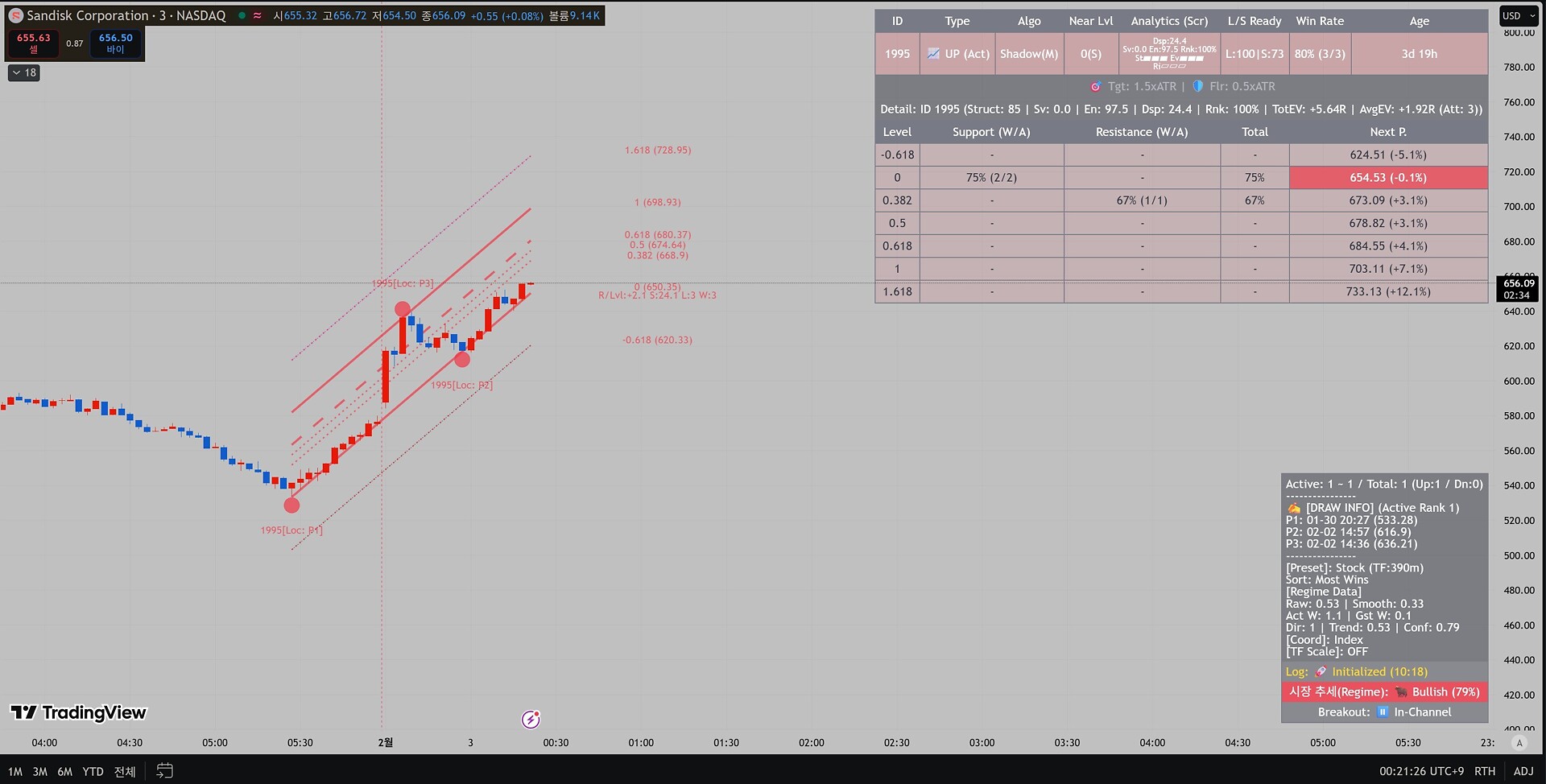Click the current price label 656.09
The height and width of the screenshot is (784, 1546).
[1519, 288]
